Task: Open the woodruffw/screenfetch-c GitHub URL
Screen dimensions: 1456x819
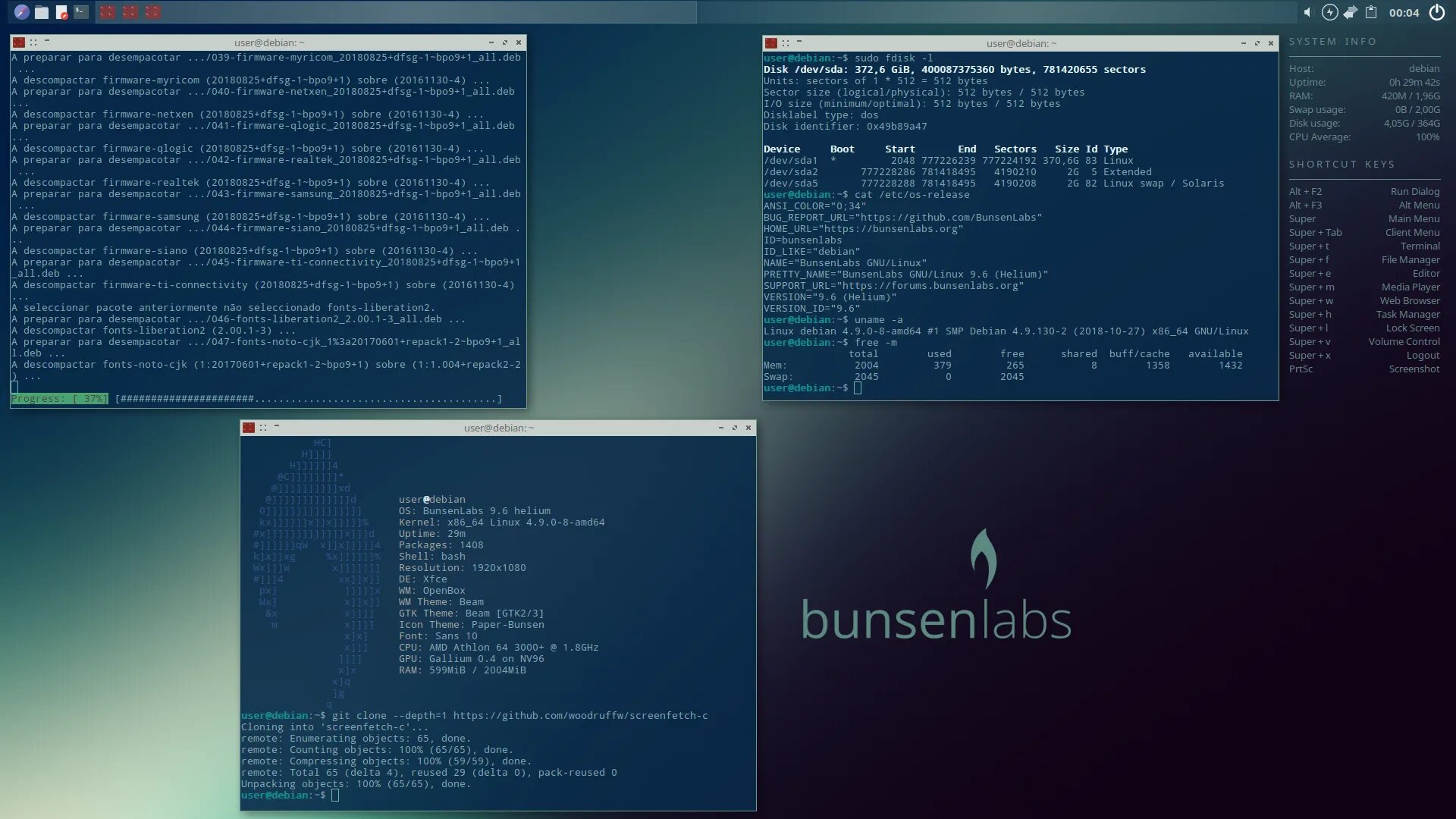Action: pos(581,716)
